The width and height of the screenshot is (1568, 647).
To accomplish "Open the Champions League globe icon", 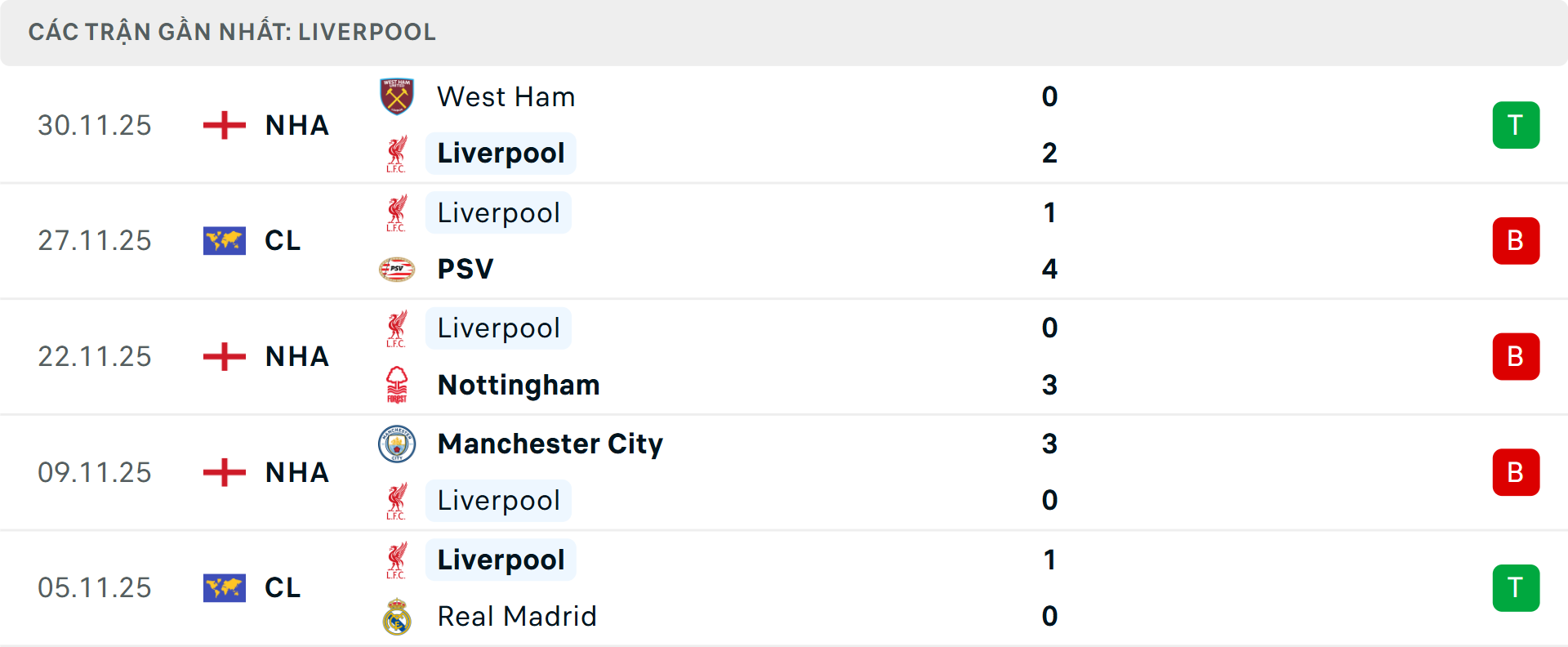I will coord(224,240).
